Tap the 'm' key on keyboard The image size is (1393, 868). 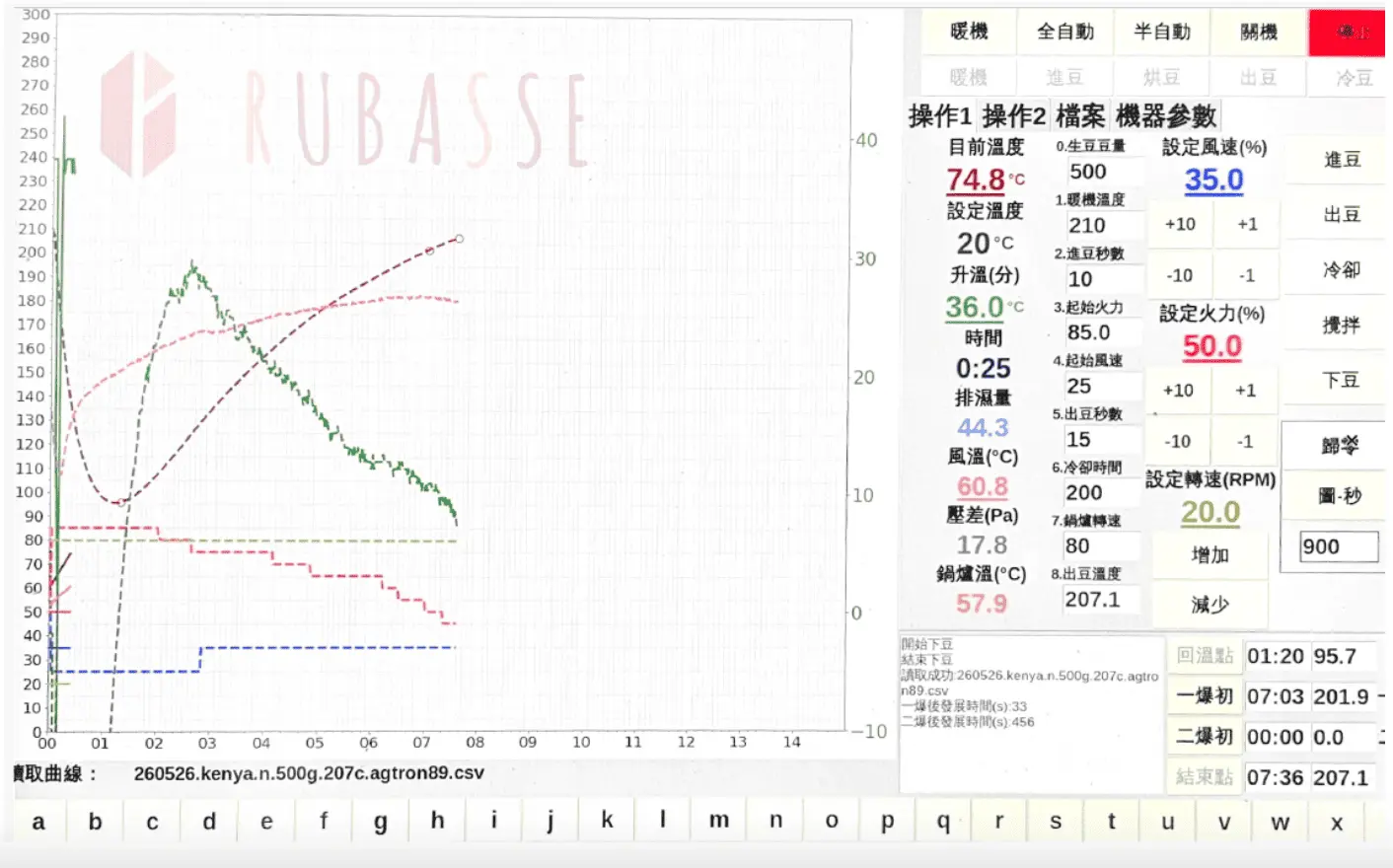[719, 821]
